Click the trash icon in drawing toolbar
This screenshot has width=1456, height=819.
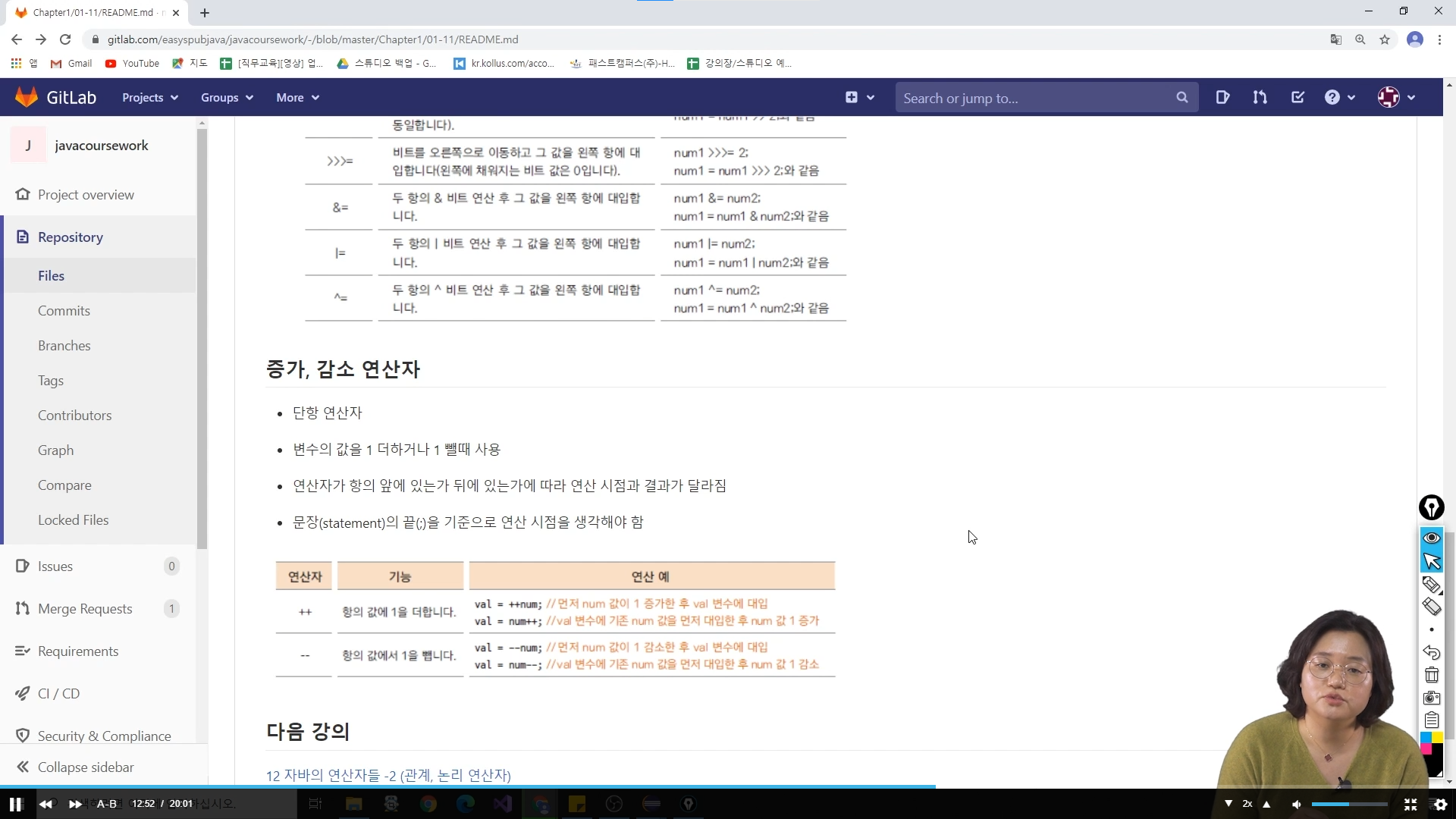pos(1432,675)
